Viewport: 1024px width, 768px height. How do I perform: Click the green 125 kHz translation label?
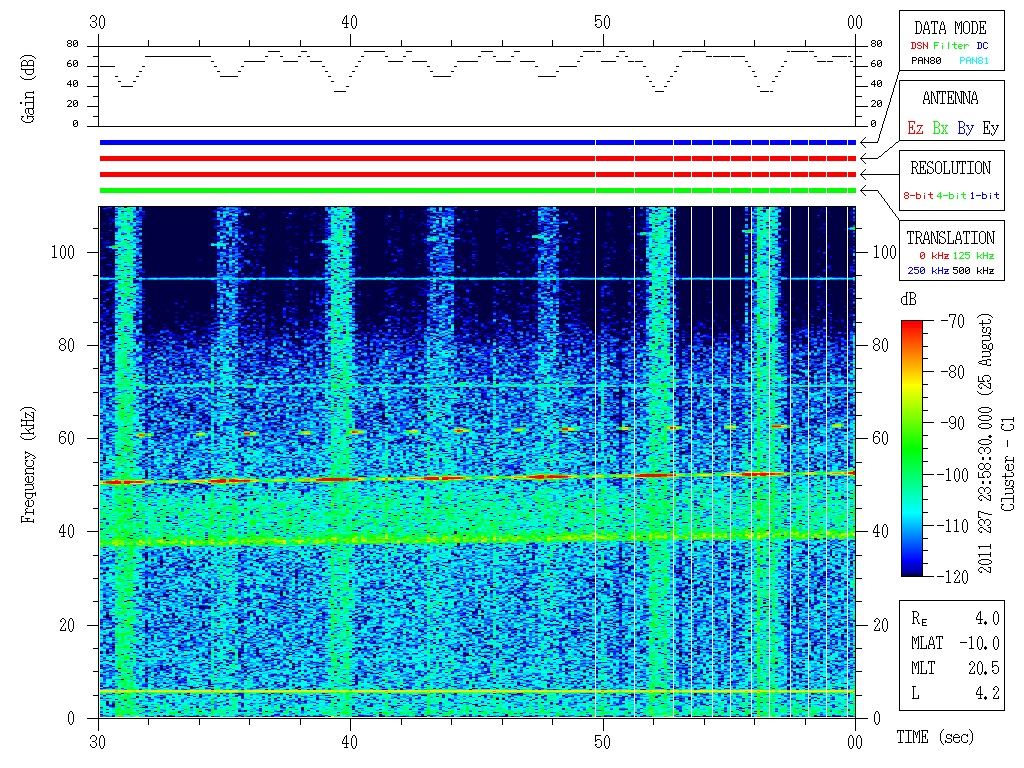click(973, 256)
